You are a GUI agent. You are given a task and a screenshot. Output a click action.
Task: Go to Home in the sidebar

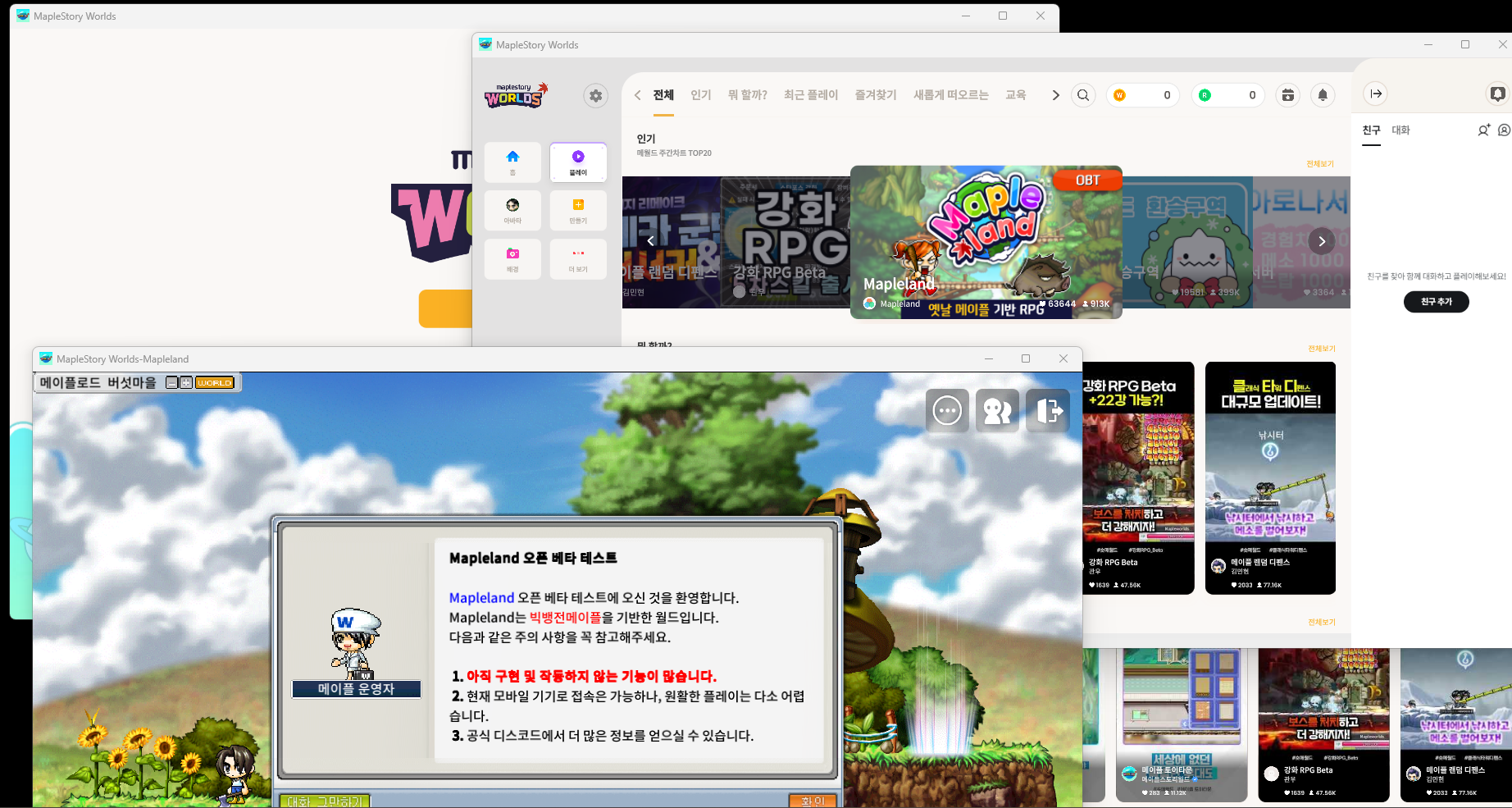pyautogui.click(x=512, y=162)
